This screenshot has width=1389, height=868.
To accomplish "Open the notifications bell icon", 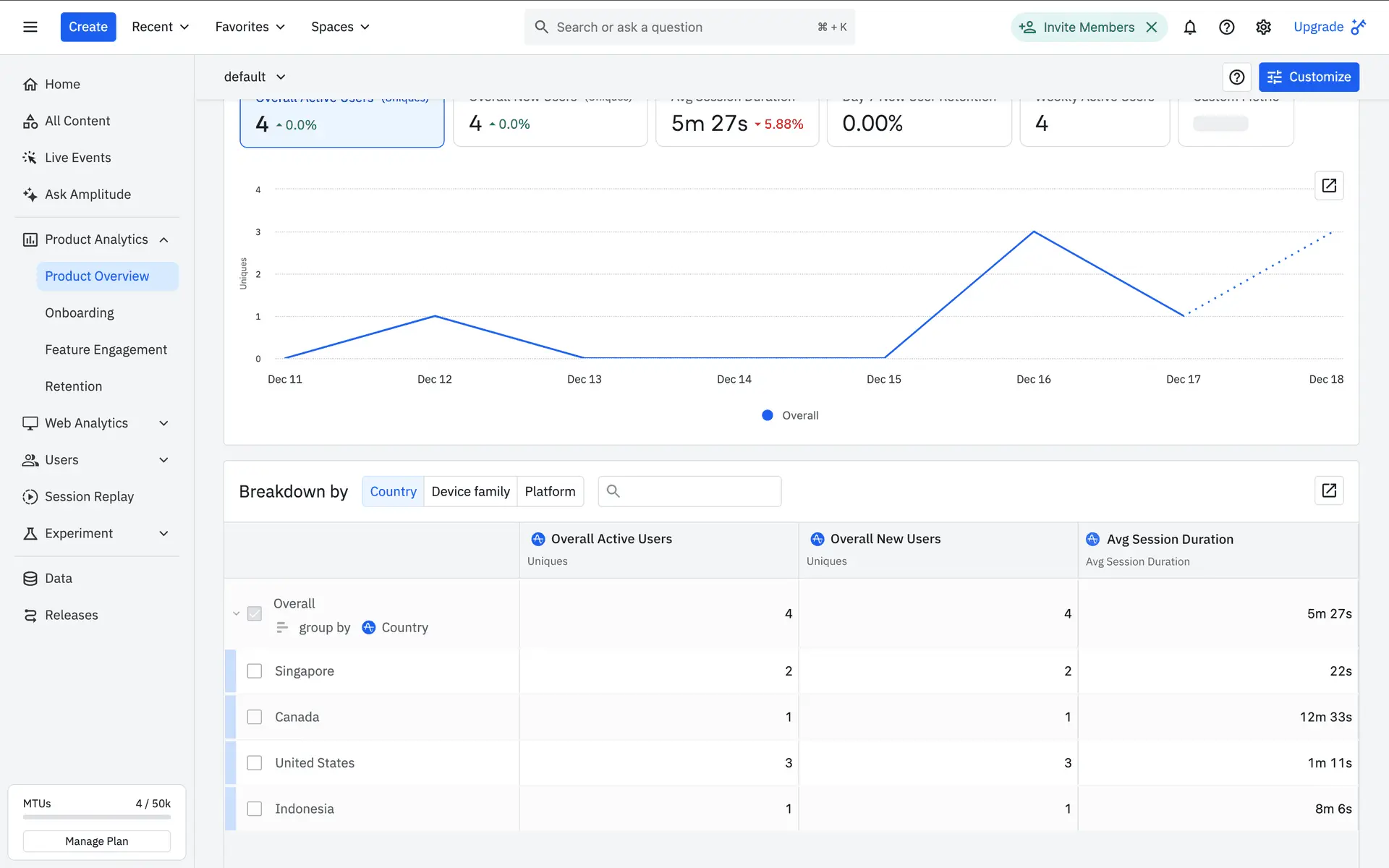I will 1189,27.
